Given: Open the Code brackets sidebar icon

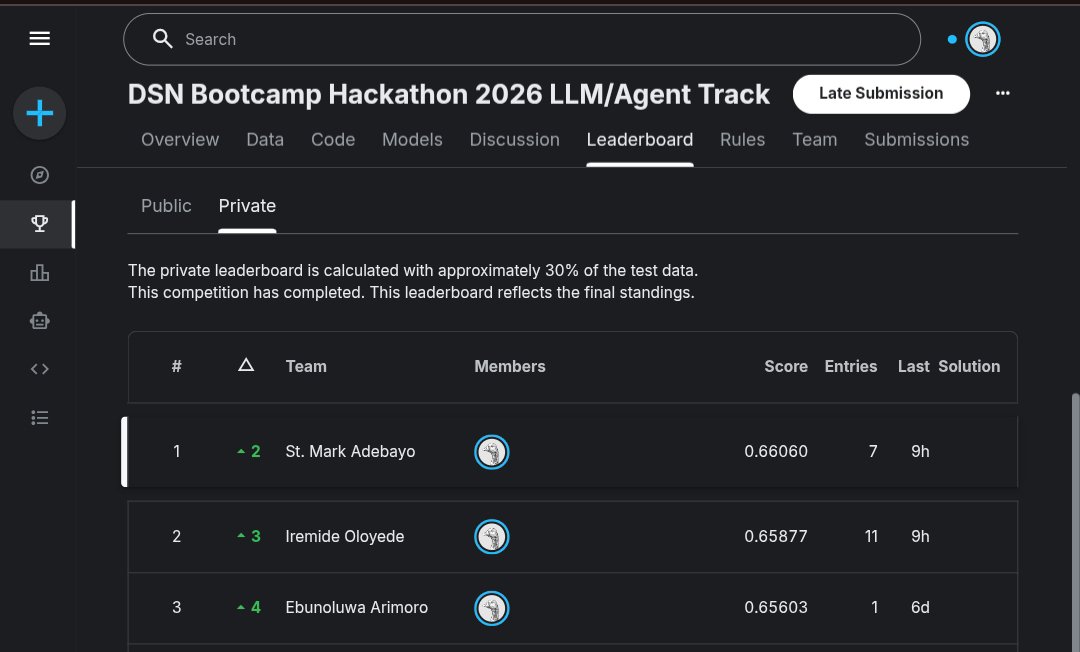Looking at the screenshot, I should (x=39, y=369).
